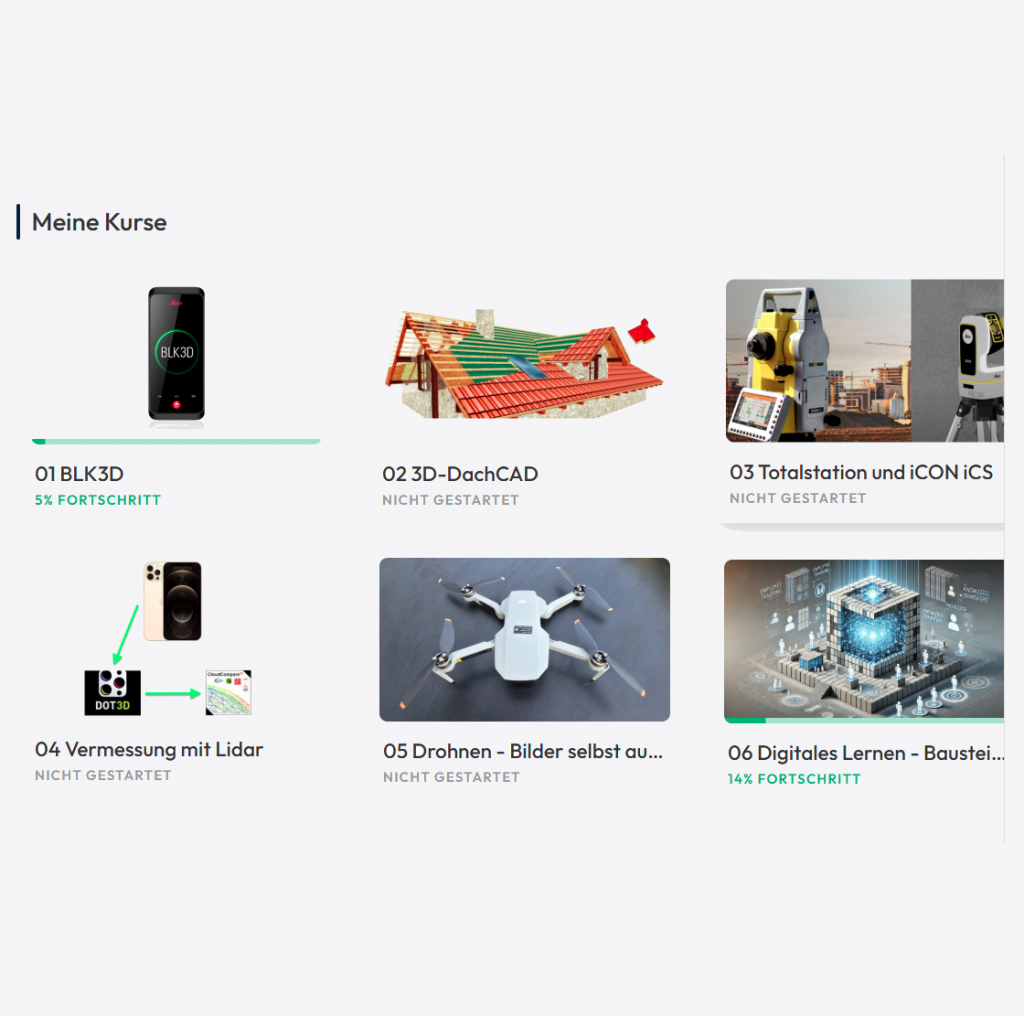
Task: Open course title 01 BLK3D
Action: (79, 474)
